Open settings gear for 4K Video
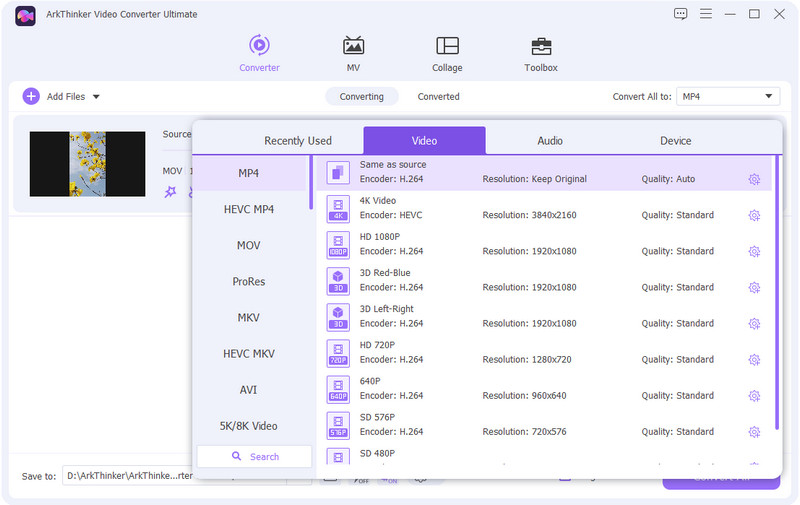The height and width of the screenshot is (505, 800). (754, 215)
